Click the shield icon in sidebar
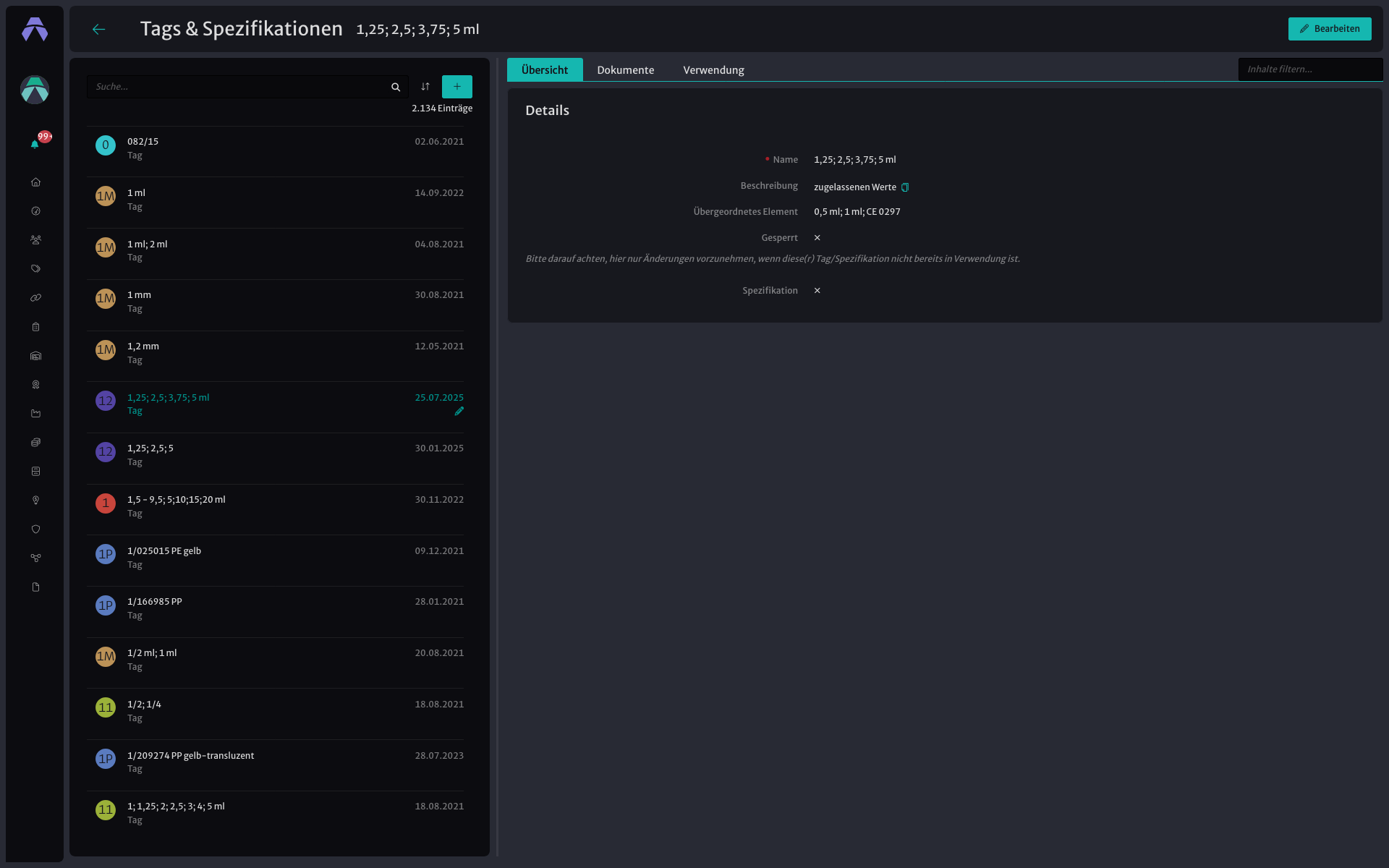Viewport: 1389px width, 868px height. pos(35,529)
